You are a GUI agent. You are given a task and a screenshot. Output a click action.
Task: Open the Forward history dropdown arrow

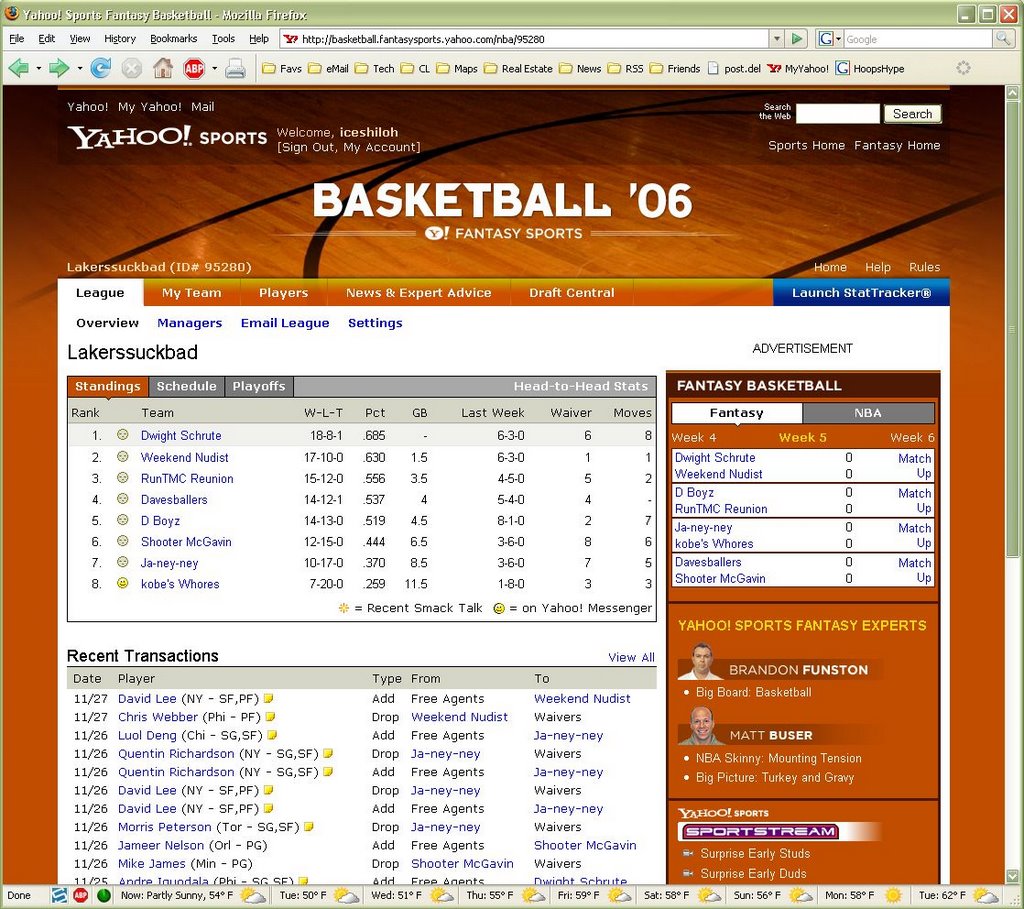pyautogui.click(x=80, y=68)
